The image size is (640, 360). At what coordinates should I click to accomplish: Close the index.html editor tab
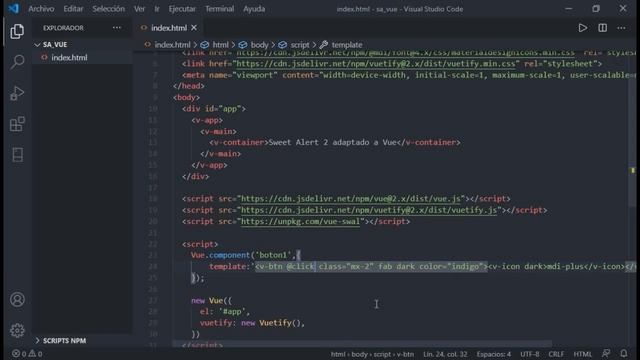click(194, 28)
